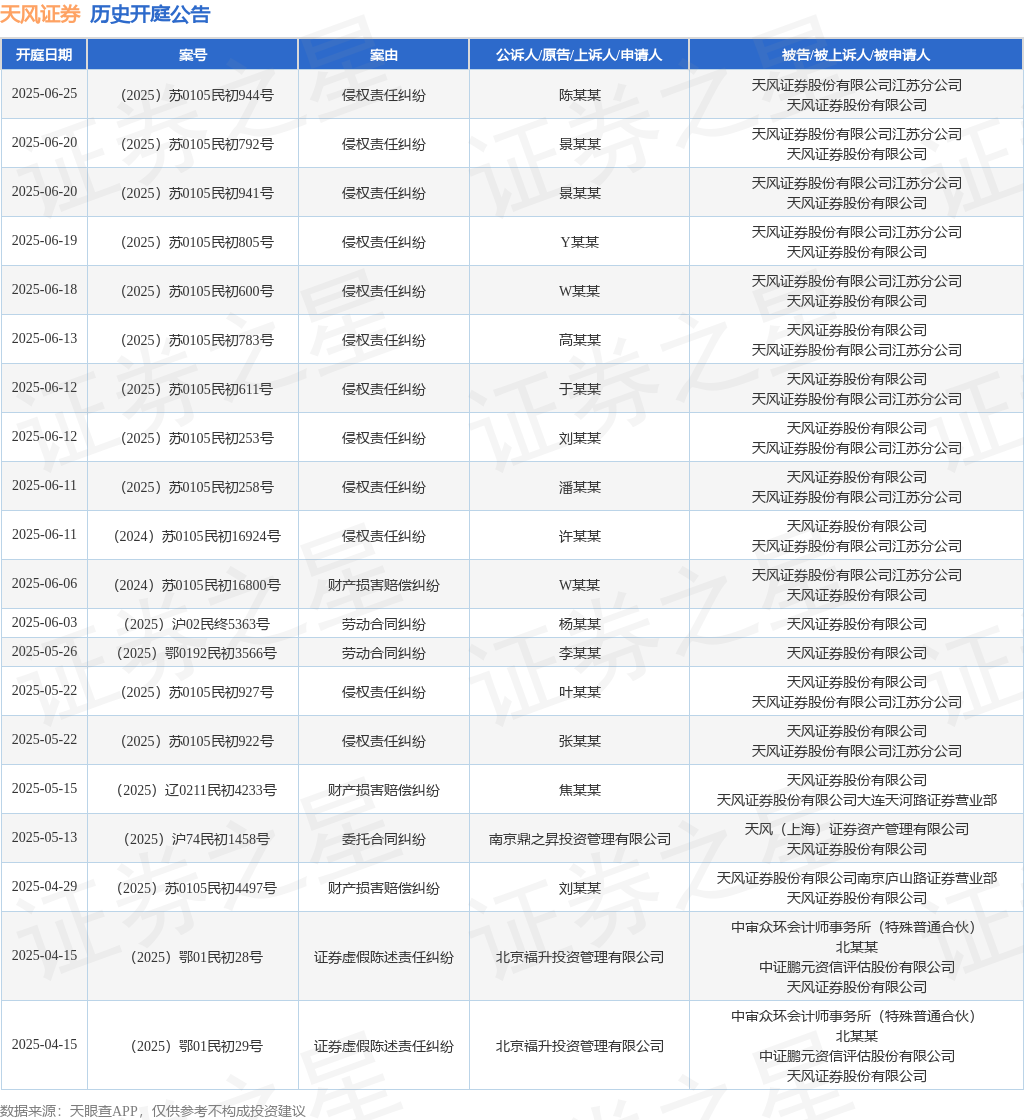Click the date 2025-05-26

pyautogui.click(x=44, y=652)
